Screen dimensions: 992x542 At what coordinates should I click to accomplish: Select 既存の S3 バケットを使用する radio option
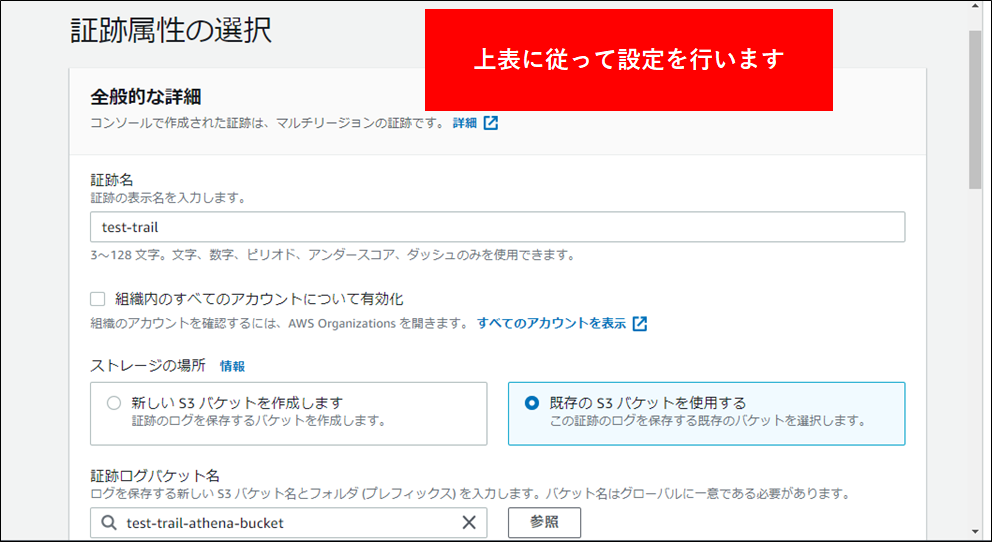coord(532,403)
